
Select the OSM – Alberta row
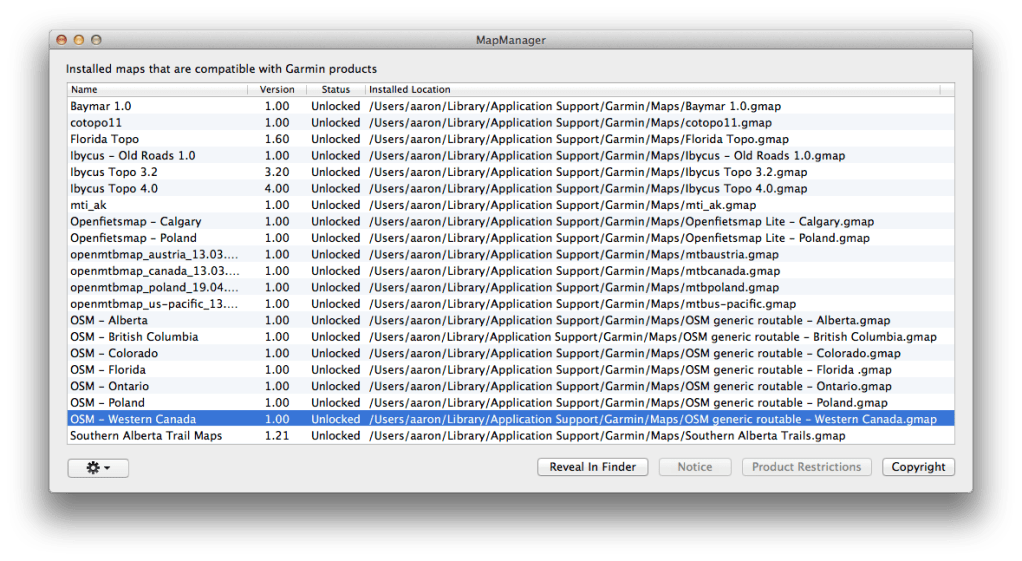(510, 321)
